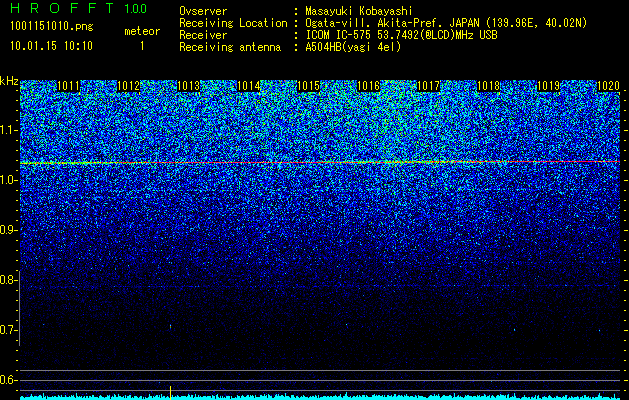This screenshot has height=400, width=629.
Task: Click the 0.7 frequency axis label
Action: [x=8, y=330]
